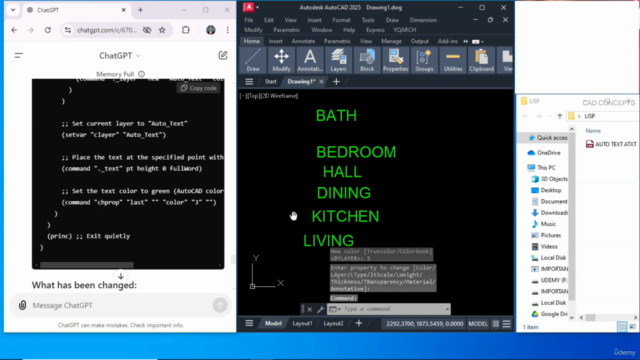Screen dimensions: 640x360
Task: Expand the command line history arrow
Action: [x=447, y=309]
